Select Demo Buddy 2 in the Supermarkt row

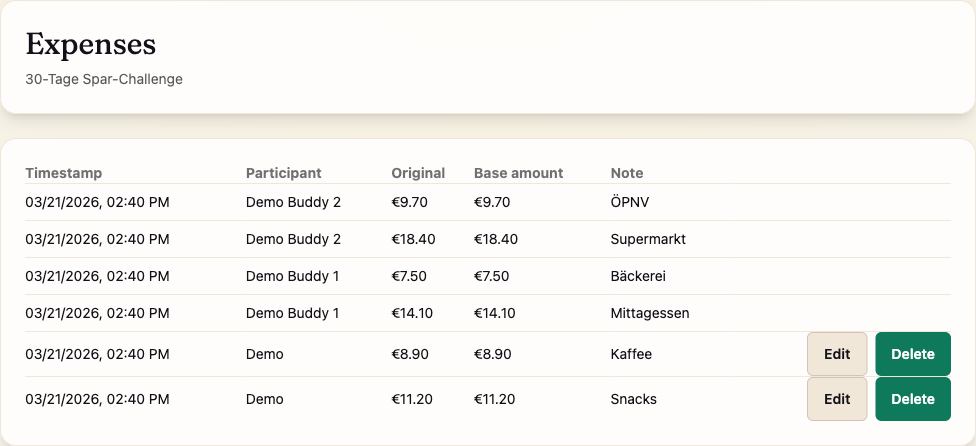pos(293,239)
